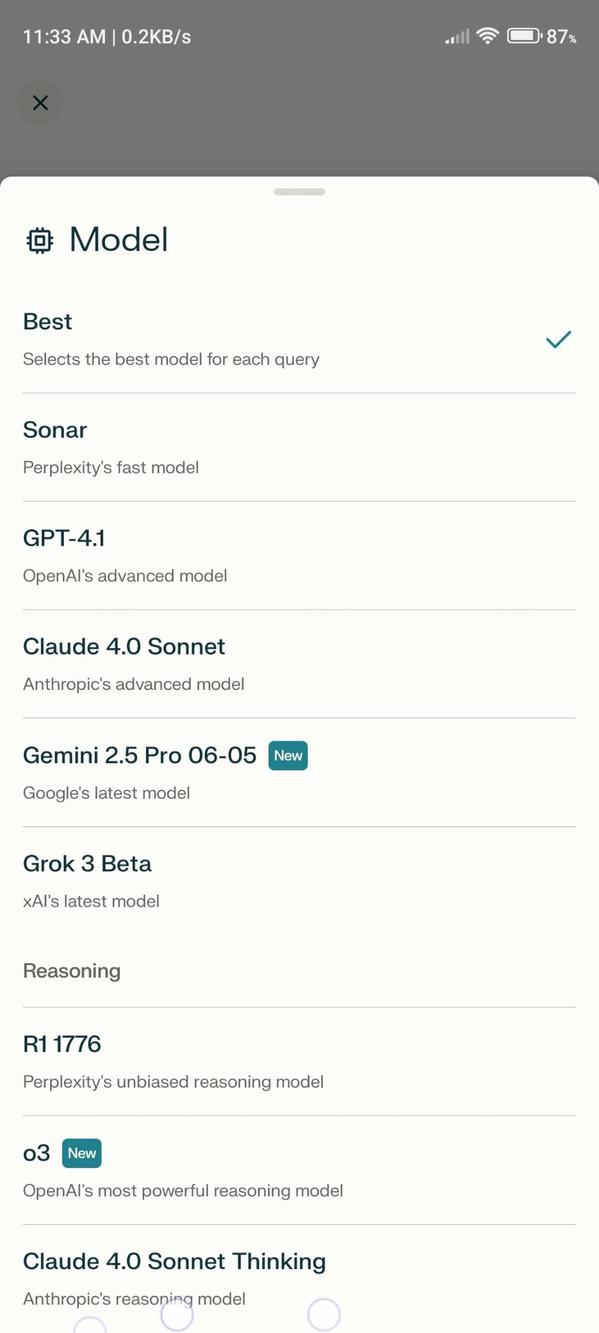Click the Model title text

click(x=119, y=239)
